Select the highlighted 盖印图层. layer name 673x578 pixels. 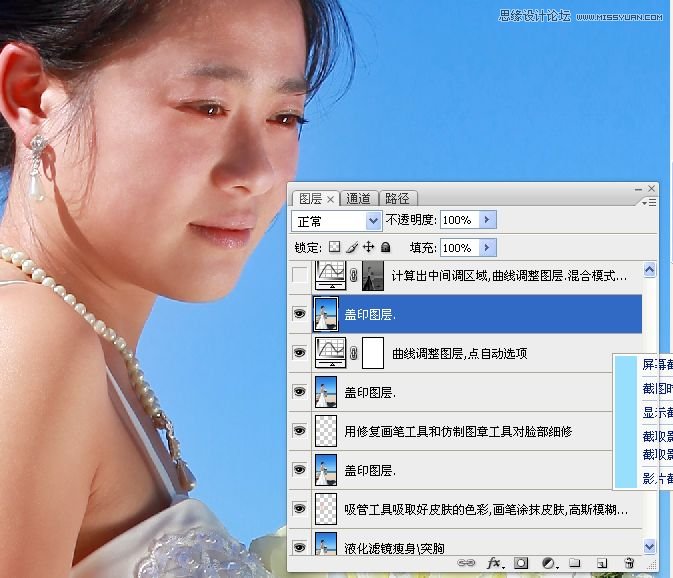(x=370, y=315)
